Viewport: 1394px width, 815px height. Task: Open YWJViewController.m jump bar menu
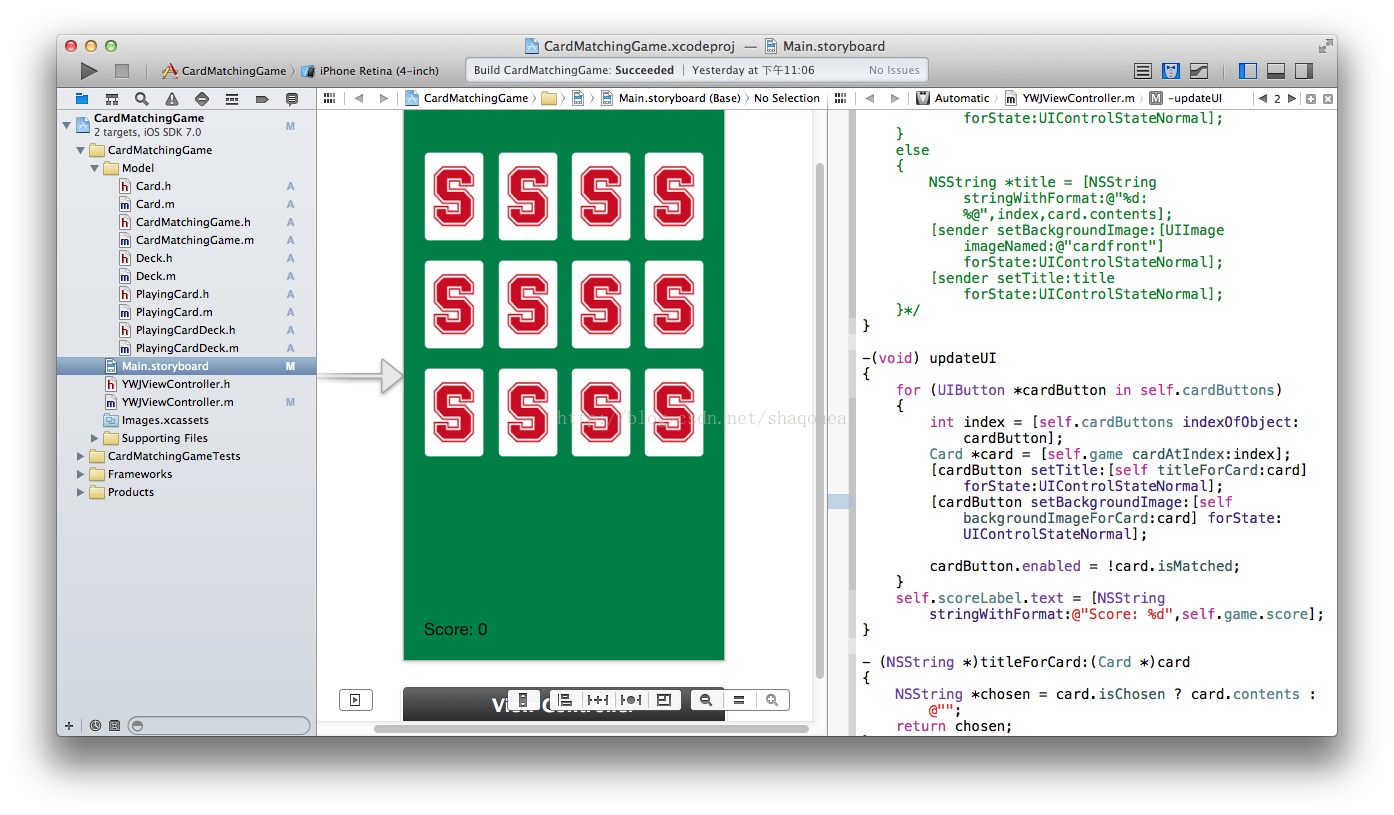click(x=1071, y=98)
